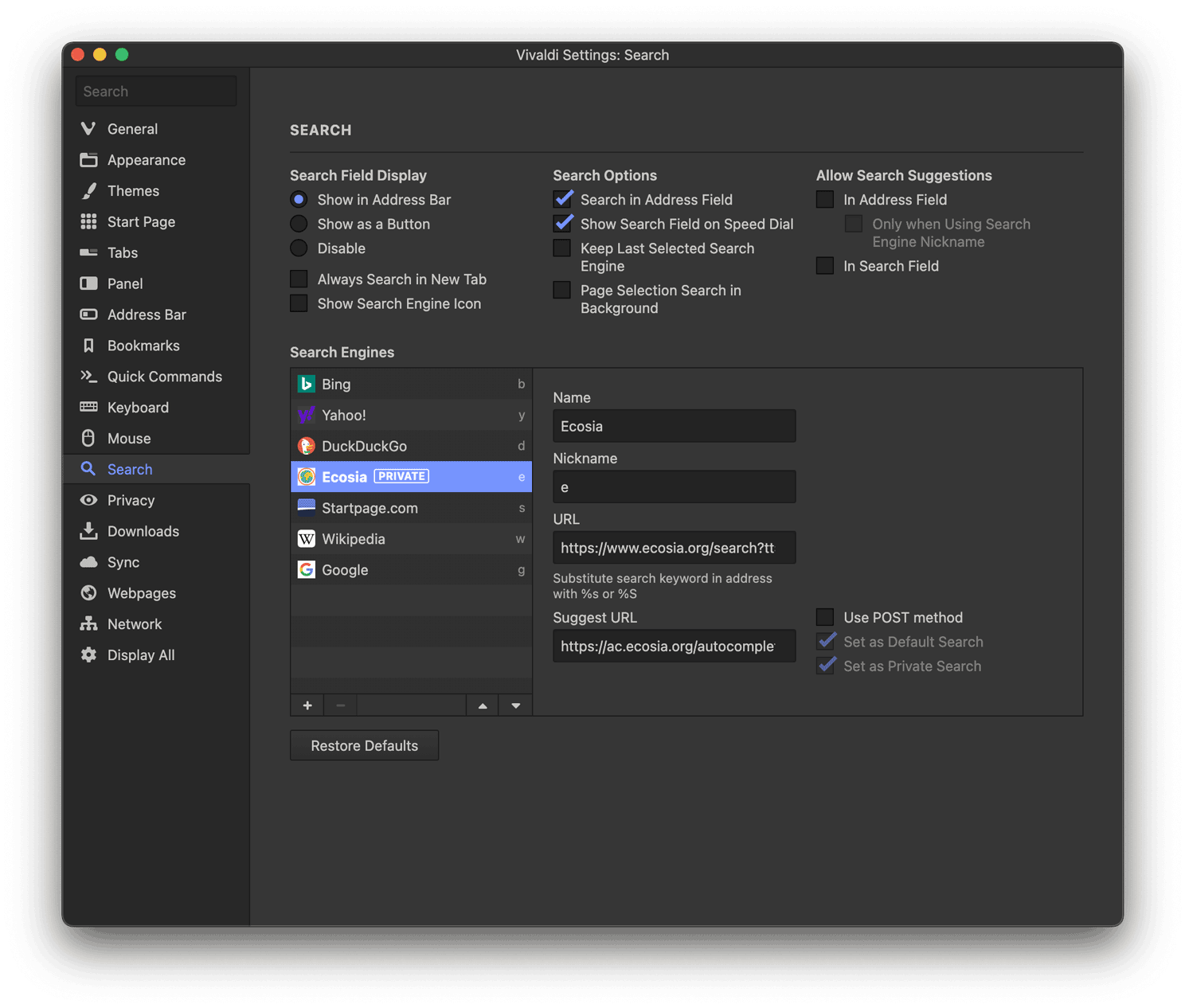This screenshot has height=1008, width=1185.
Task: Select Show as a Button radio
Action: pyautogui.click(x=299, y=224)
